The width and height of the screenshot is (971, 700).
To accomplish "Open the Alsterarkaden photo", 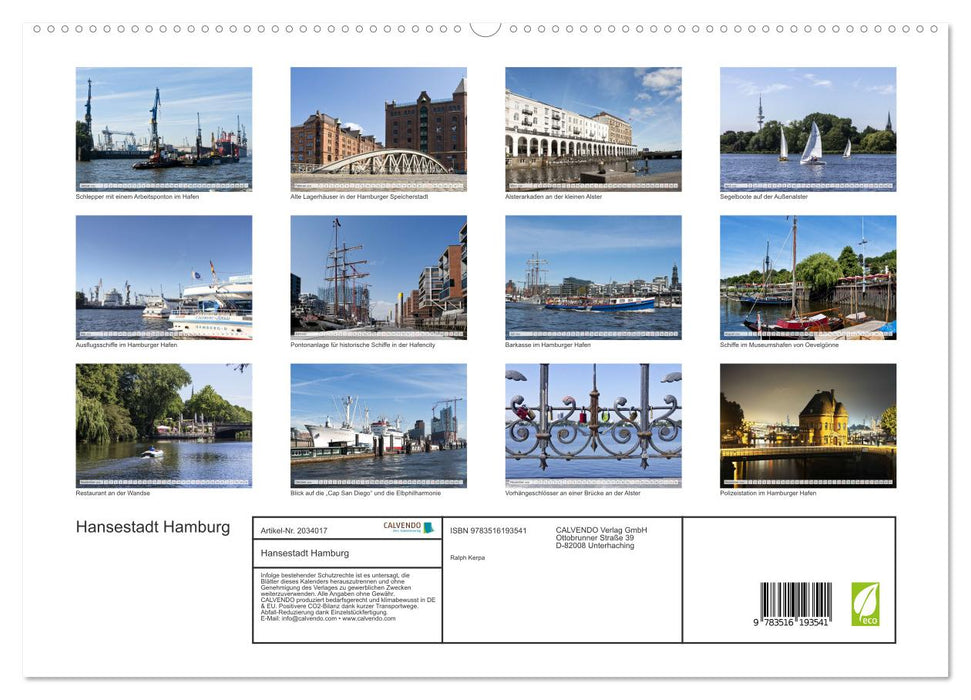I will (592, 128).
